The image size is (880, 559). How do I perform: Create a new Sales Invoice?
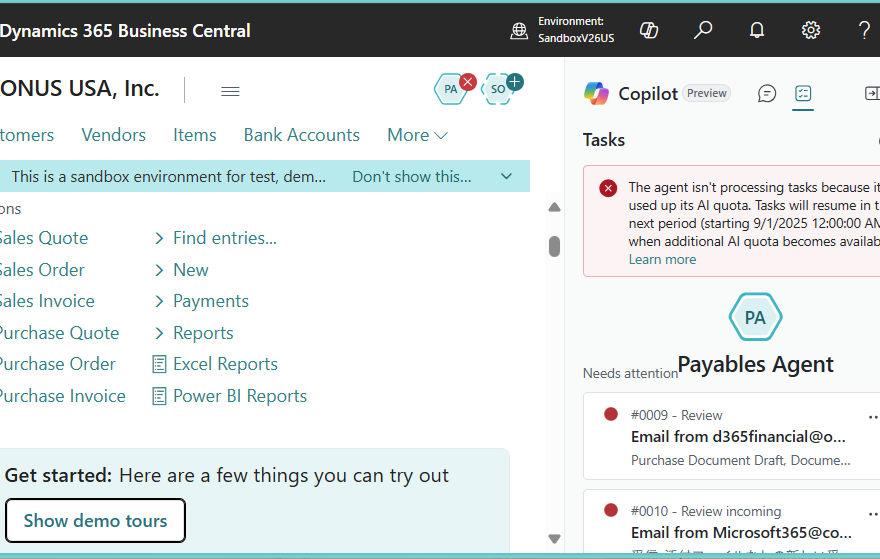47,301
